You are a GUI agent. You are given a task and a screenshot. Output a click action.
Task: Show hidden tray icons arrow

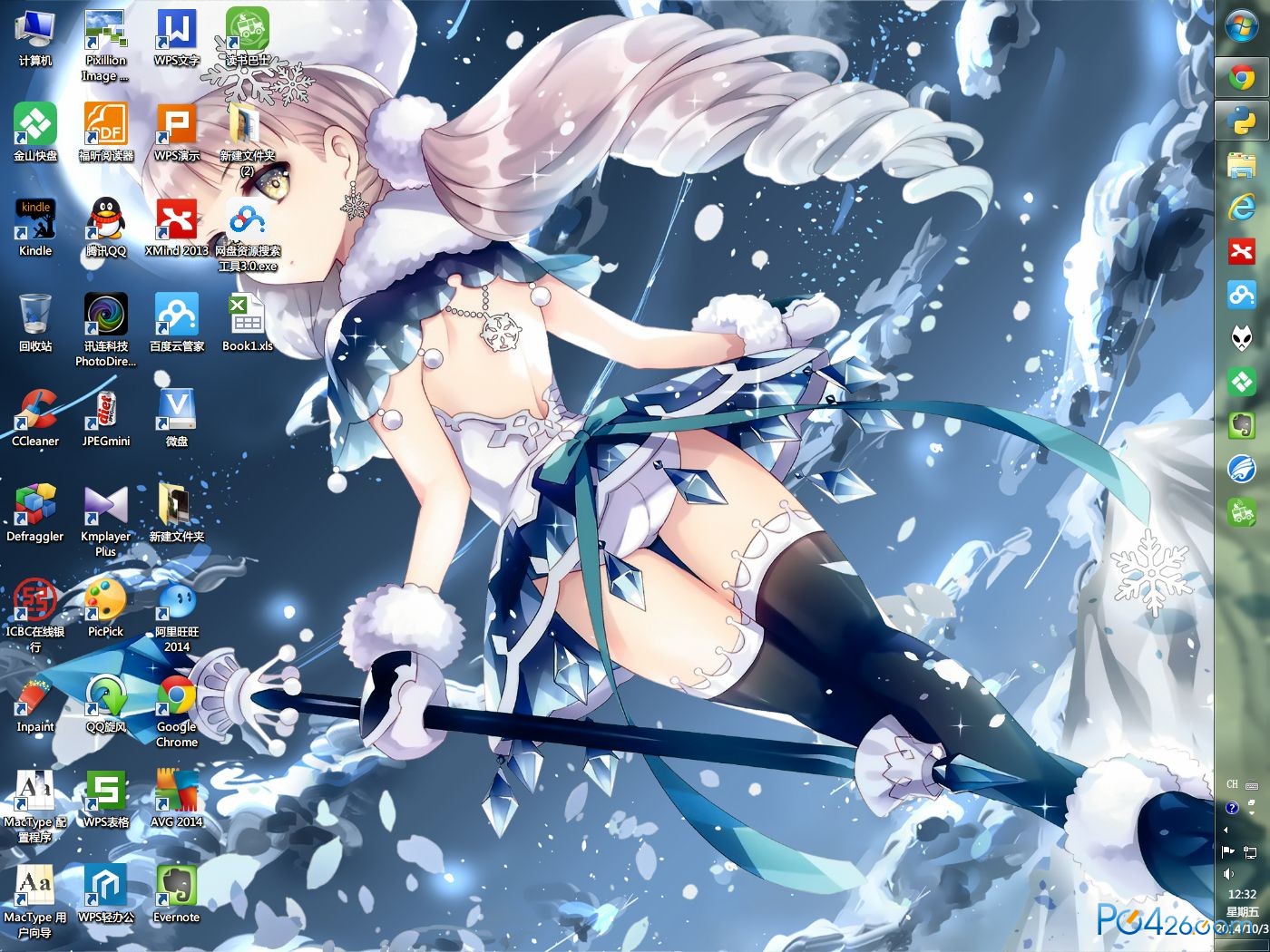tap(1226, 830)
